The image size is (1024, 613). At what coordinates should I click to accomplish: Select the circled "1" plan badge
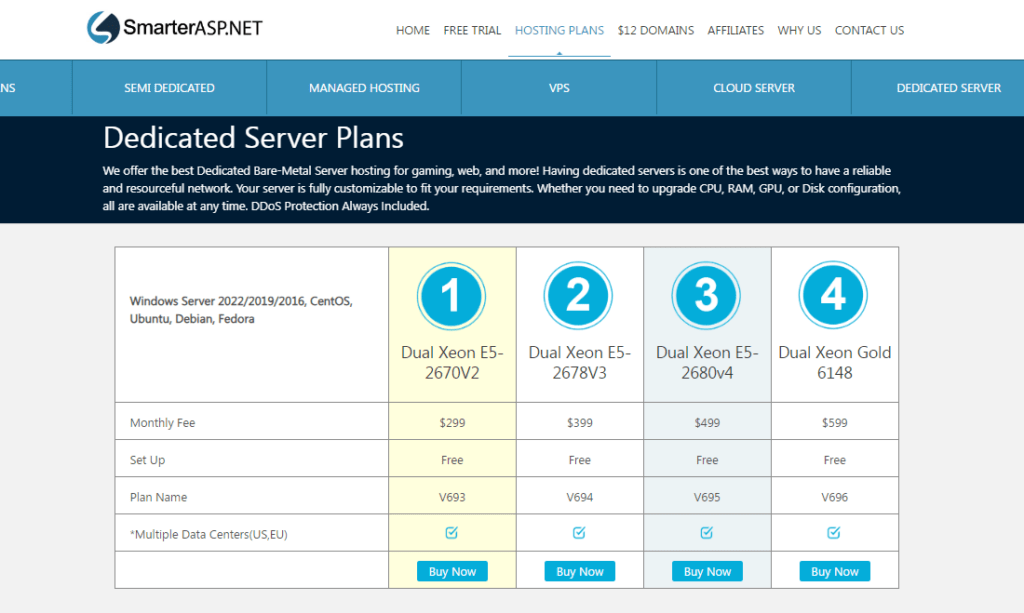pyautogui.click(x=452, y=295)
